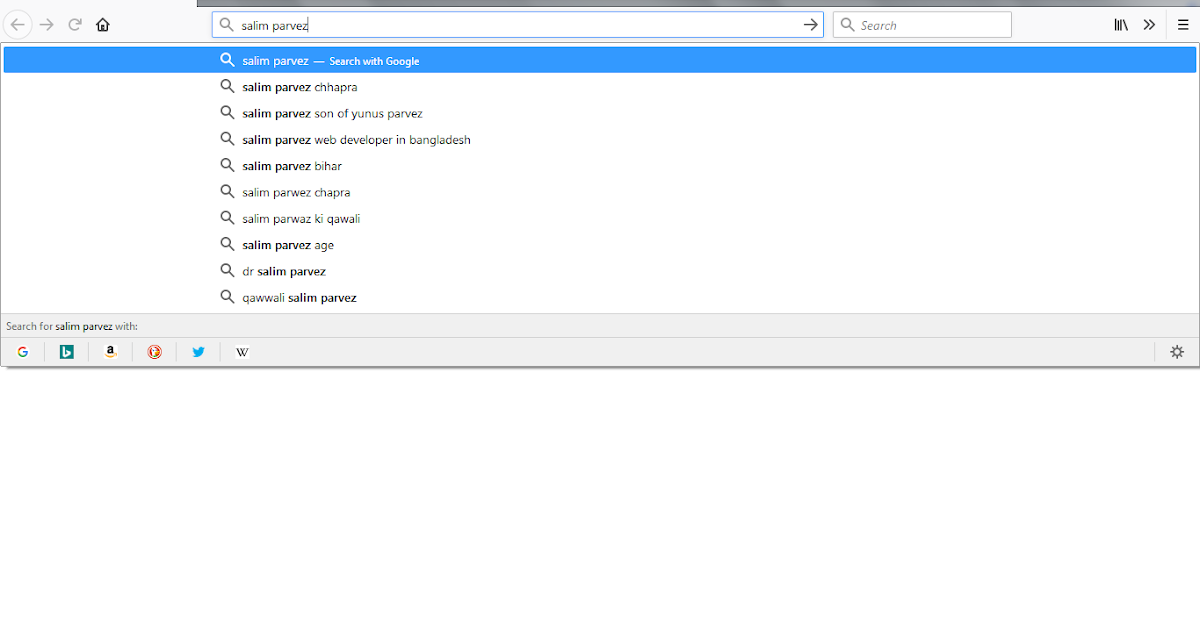Click the separate Search field
The height and width of the screenshot is (630, 1200).
click(922, 24)
